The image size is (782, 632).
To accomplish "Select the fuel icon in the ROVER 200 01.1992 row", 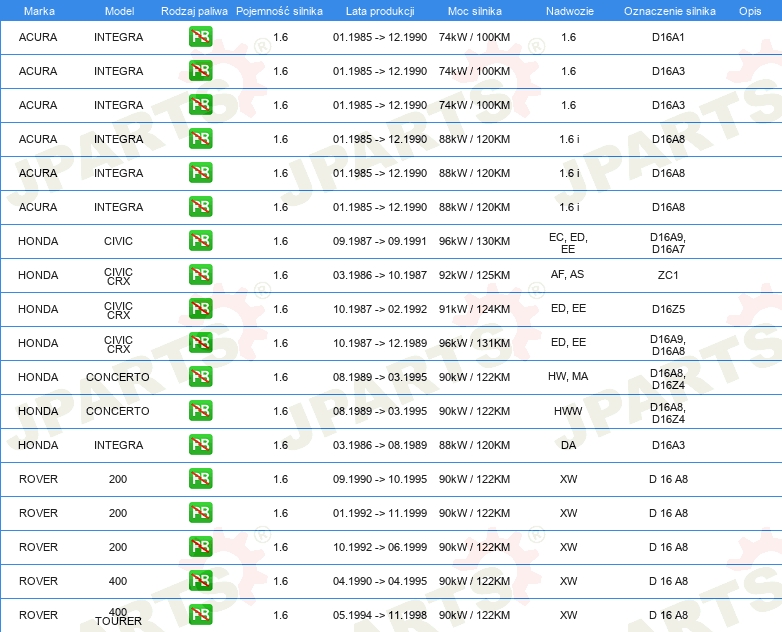I will (x=200, y=513).
